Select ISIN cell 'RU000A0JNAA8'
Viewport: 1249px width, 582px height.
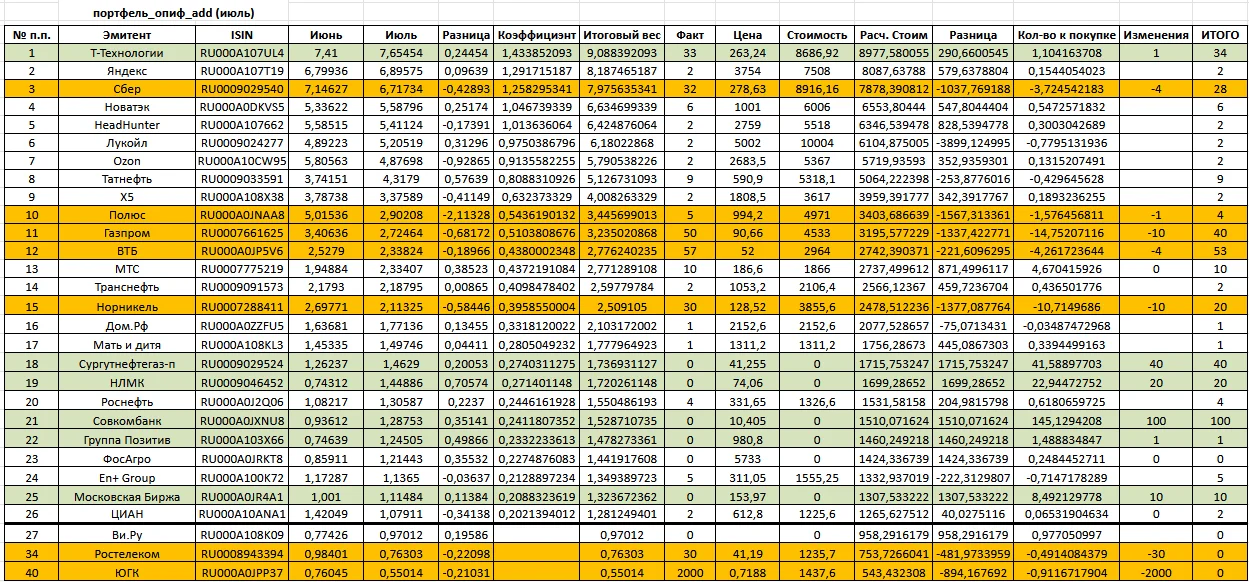pos(240,215)
